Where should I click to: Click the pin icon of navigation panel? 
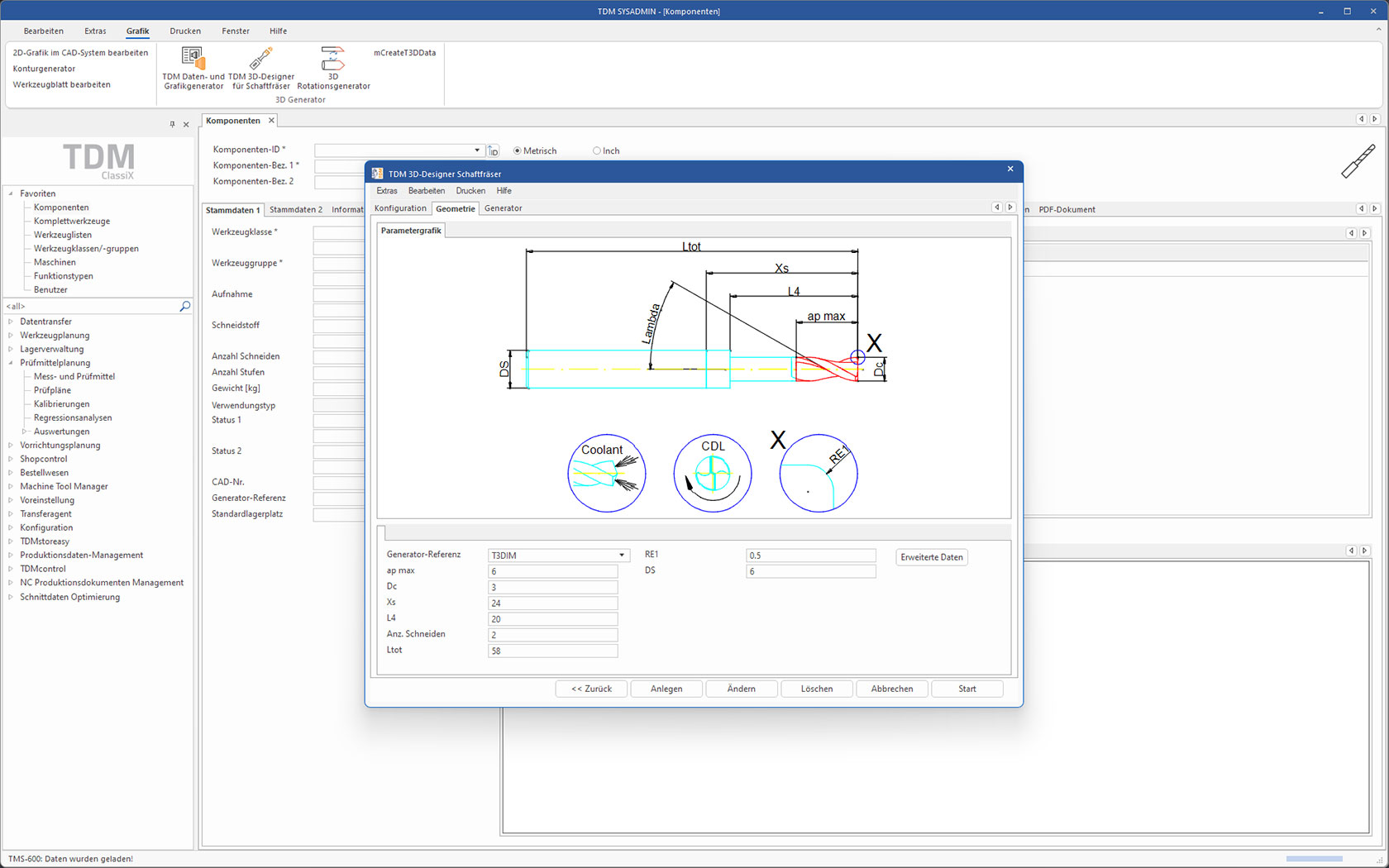[x=172, y=124]
